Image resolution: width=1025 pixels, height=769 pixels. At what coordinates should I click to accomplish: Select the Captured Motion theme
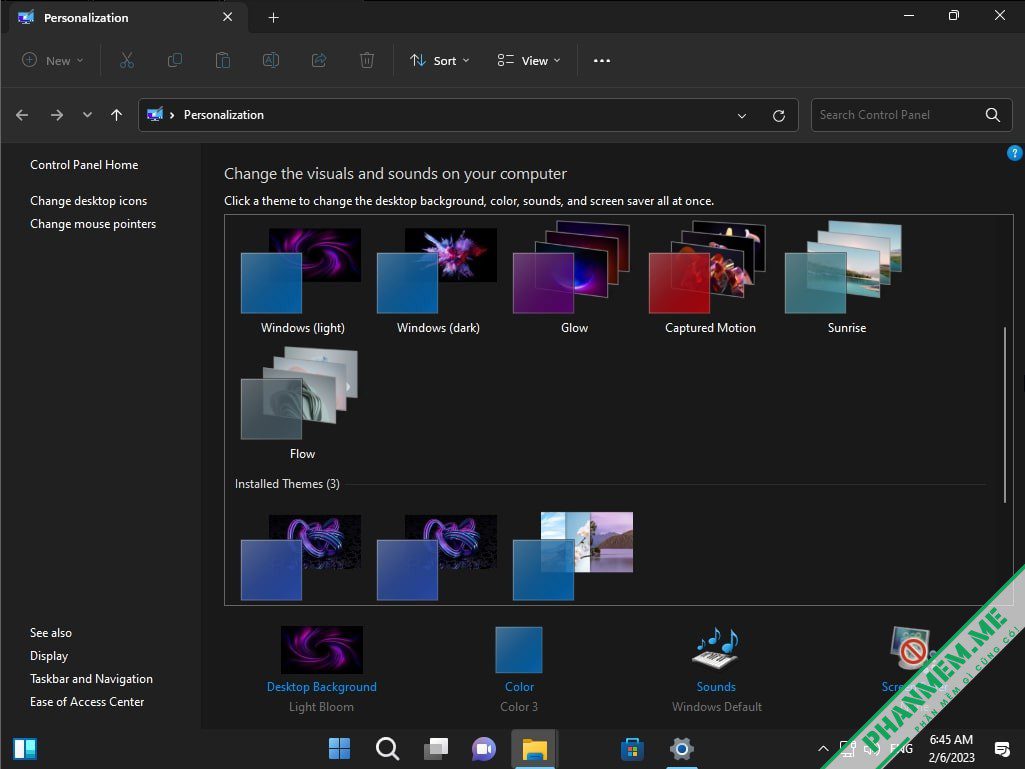click(710, 280)
